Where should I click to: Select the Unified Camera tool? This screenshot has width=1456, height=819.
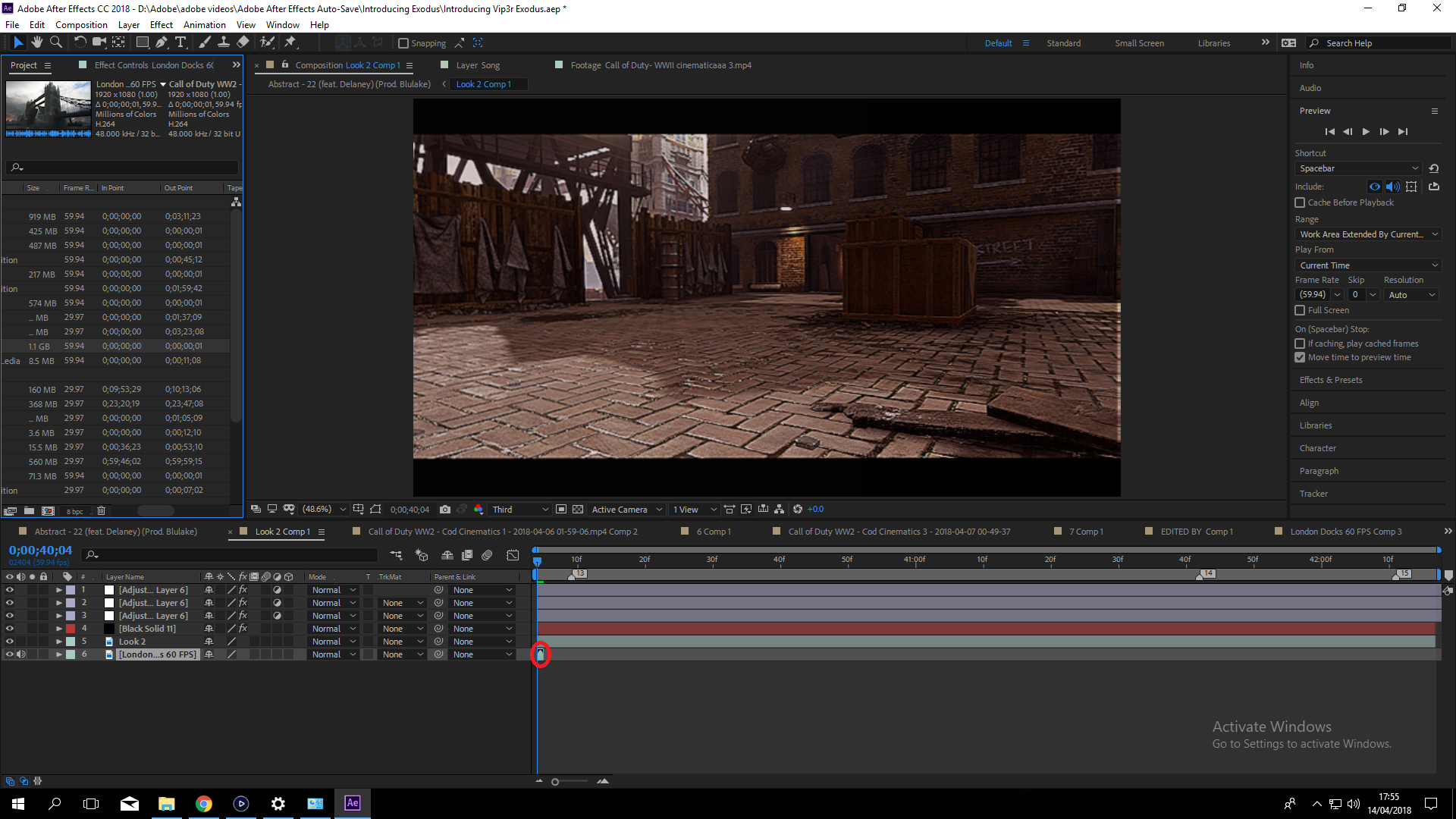click(x=99, y=42)
